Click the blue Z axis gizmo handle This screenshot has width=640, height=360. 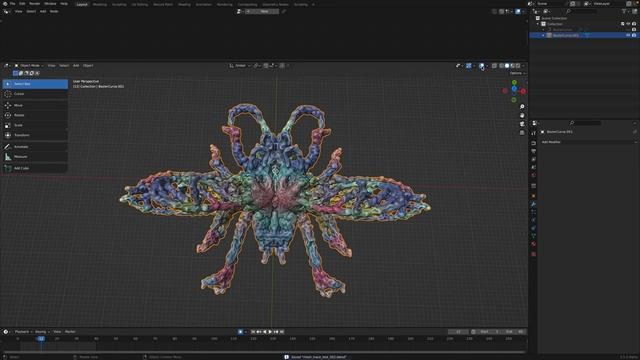pyautogui.click(x=514, y=89)
